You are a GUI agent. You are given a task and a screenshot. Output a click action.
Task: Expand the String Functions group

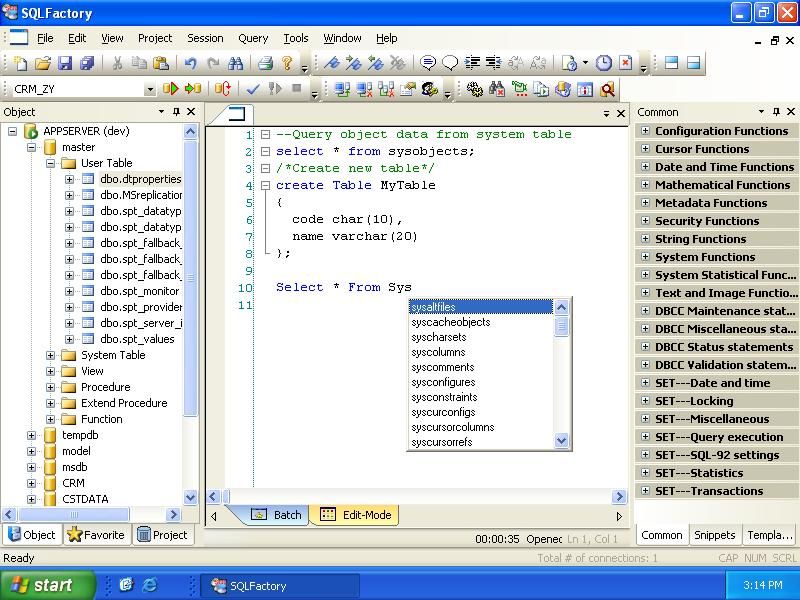point(645,239)
